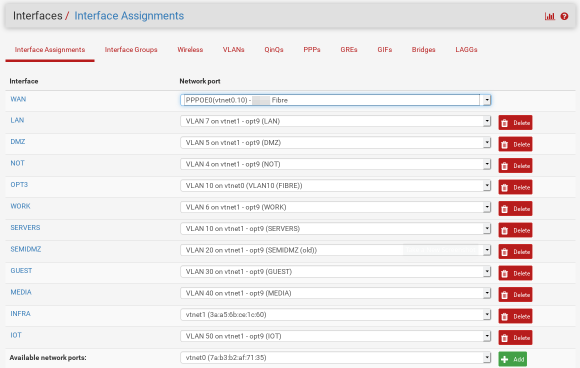580x368 pixels.
Task: Switch to Interface Groups tab
Action: point(131,50)
